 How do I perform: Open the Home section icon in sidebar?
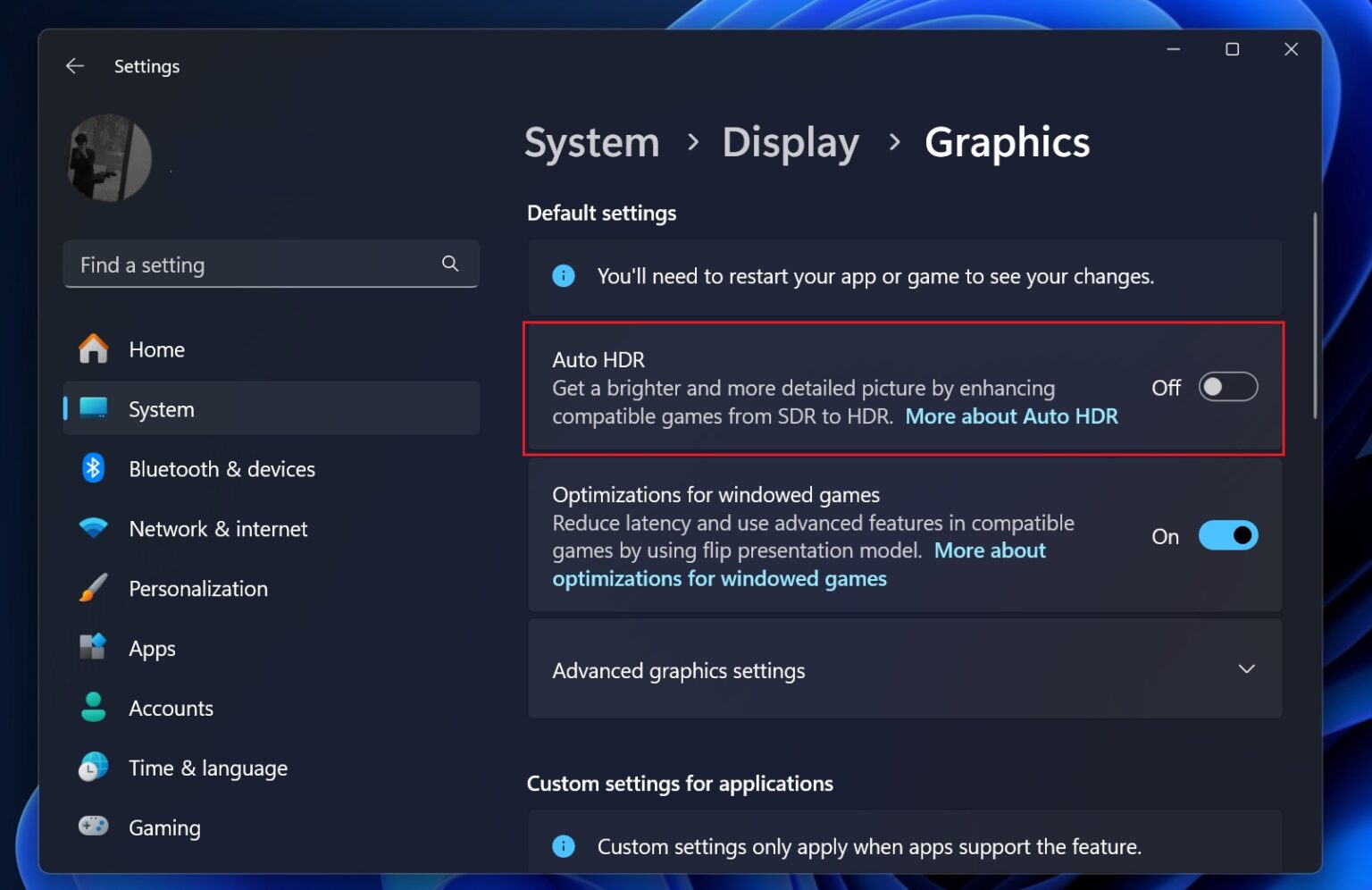[x=94, y=349]
